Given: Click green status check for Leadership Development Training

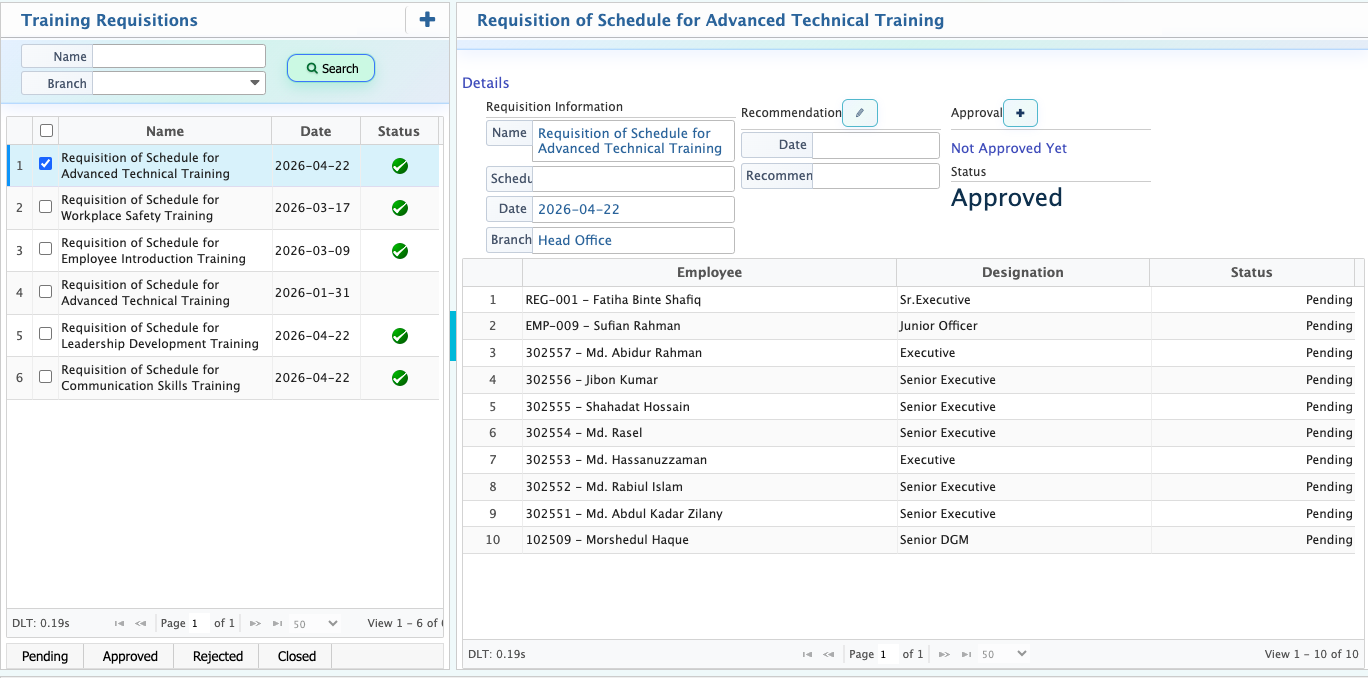Looking at the screenshot, I should coord(400,336).
